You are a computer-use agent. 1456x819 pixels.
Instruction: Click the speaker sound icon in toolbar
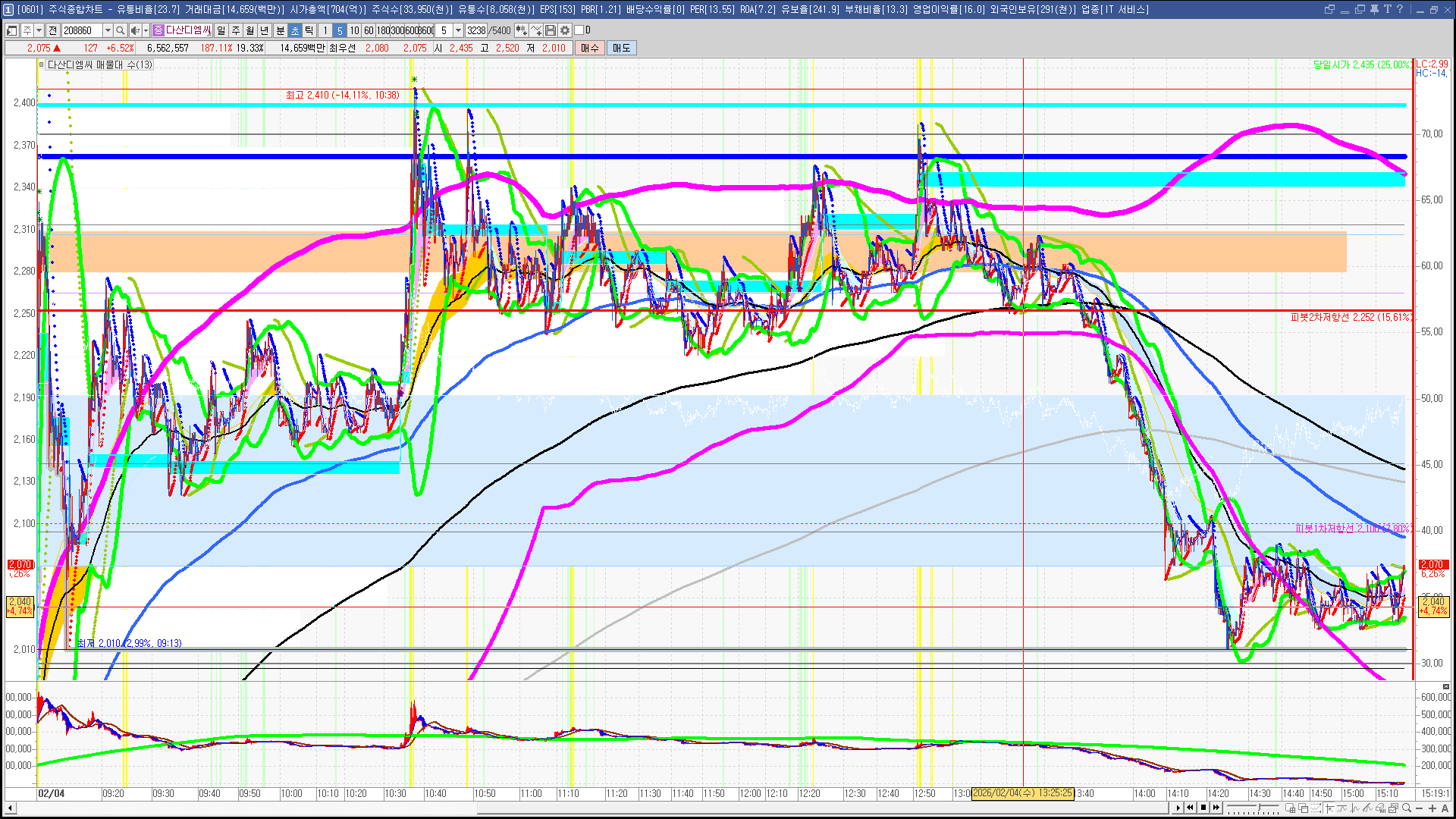pyautogui.click(x=135, y=30)
